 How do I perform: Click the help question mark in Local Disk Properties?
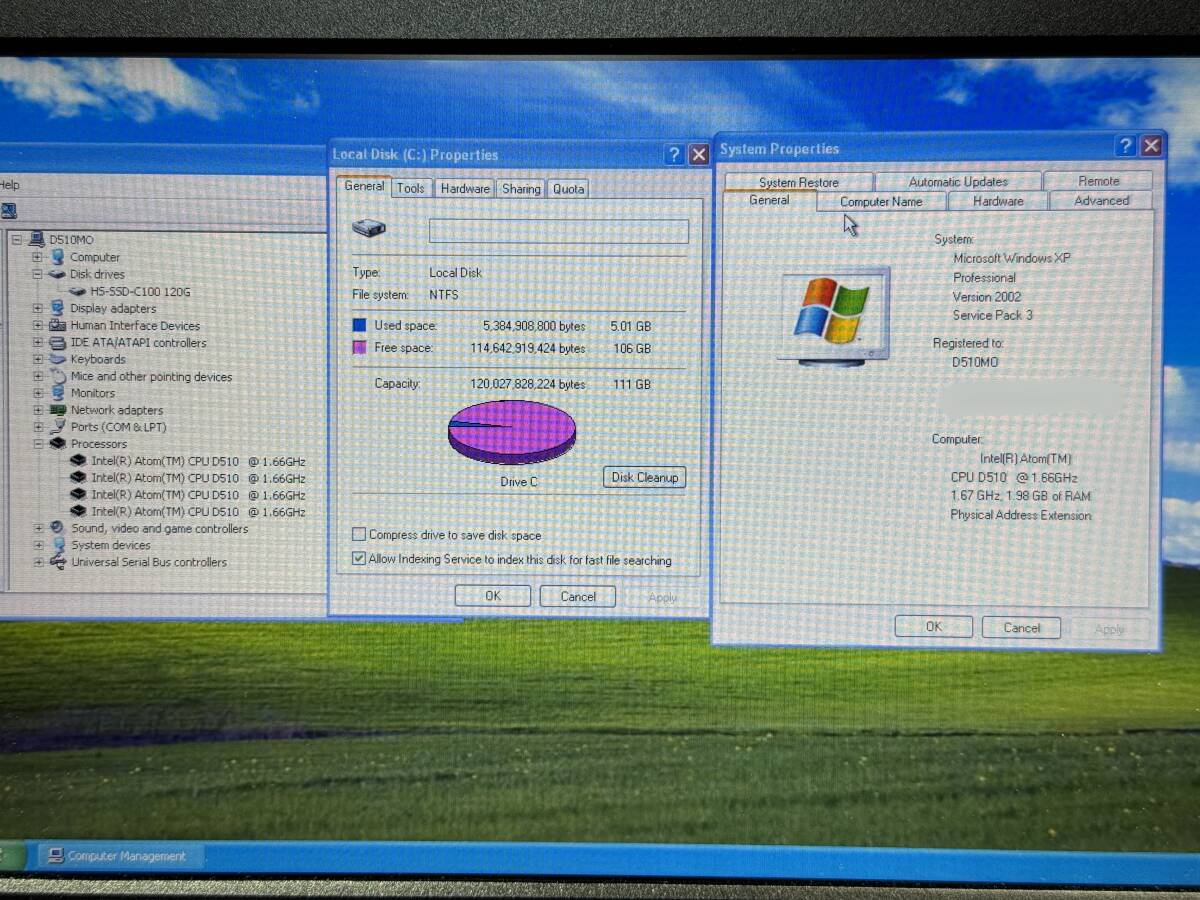[675, 154]
